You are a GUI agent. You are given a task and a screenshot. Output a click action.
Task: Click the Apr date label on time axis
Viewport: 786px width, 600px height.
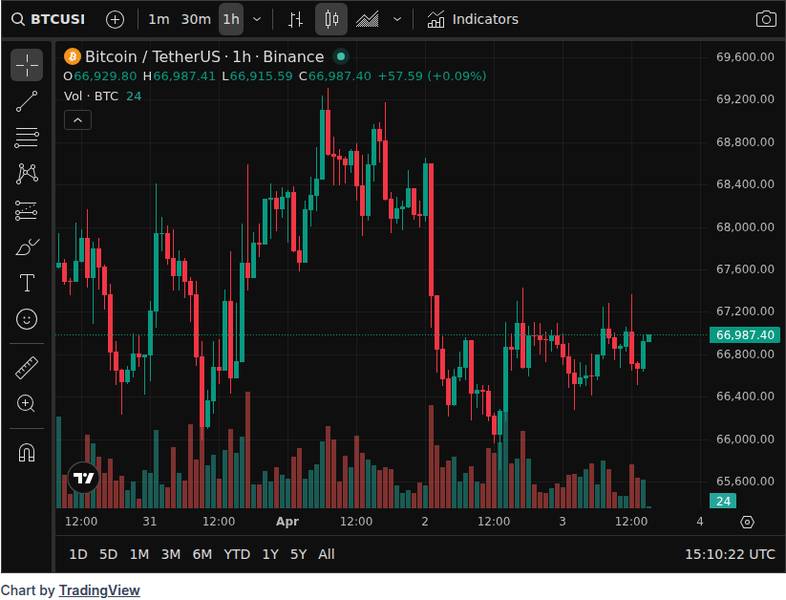pyautogui.click(x=287, y=521)
